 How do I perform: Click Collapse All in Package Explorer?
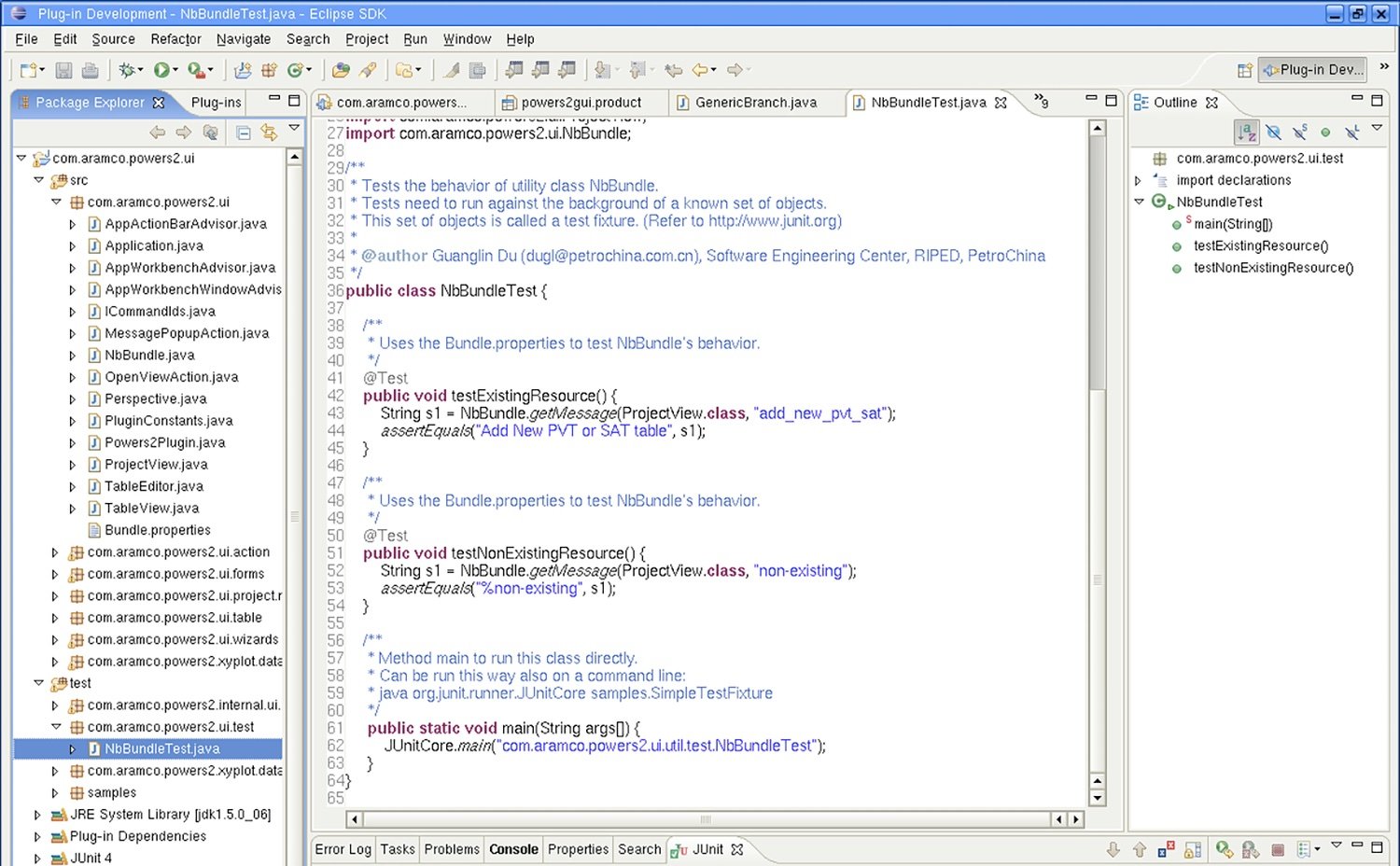tap(243, 133)
